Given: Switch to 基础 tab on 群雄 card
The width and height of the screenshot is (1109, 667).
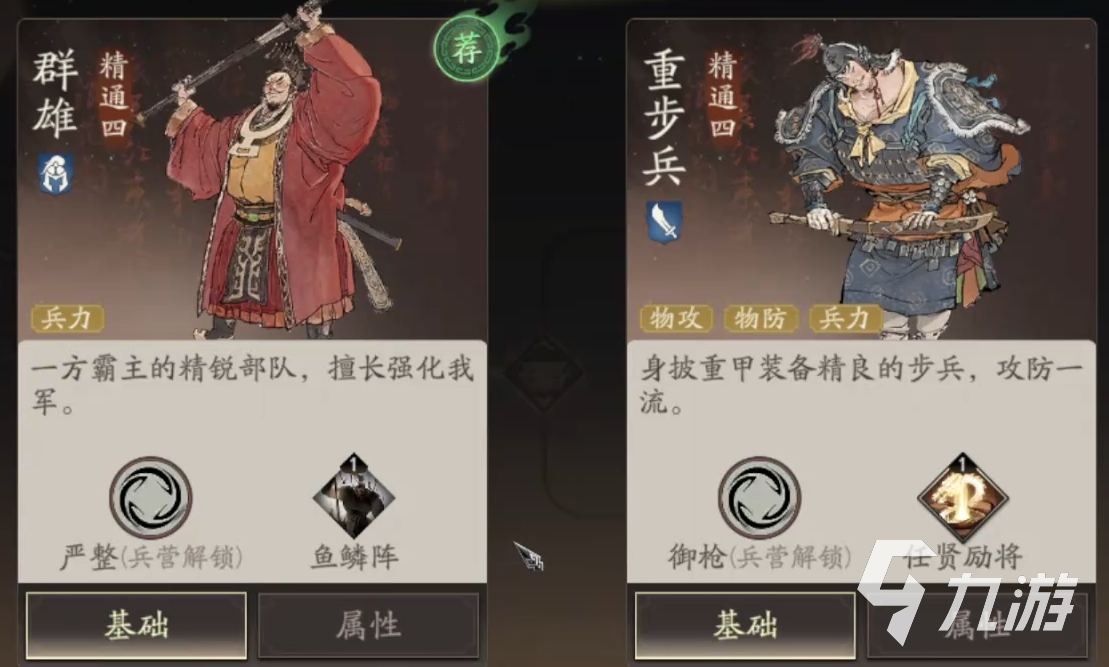Looking at the screenshot, I should 137,626.
